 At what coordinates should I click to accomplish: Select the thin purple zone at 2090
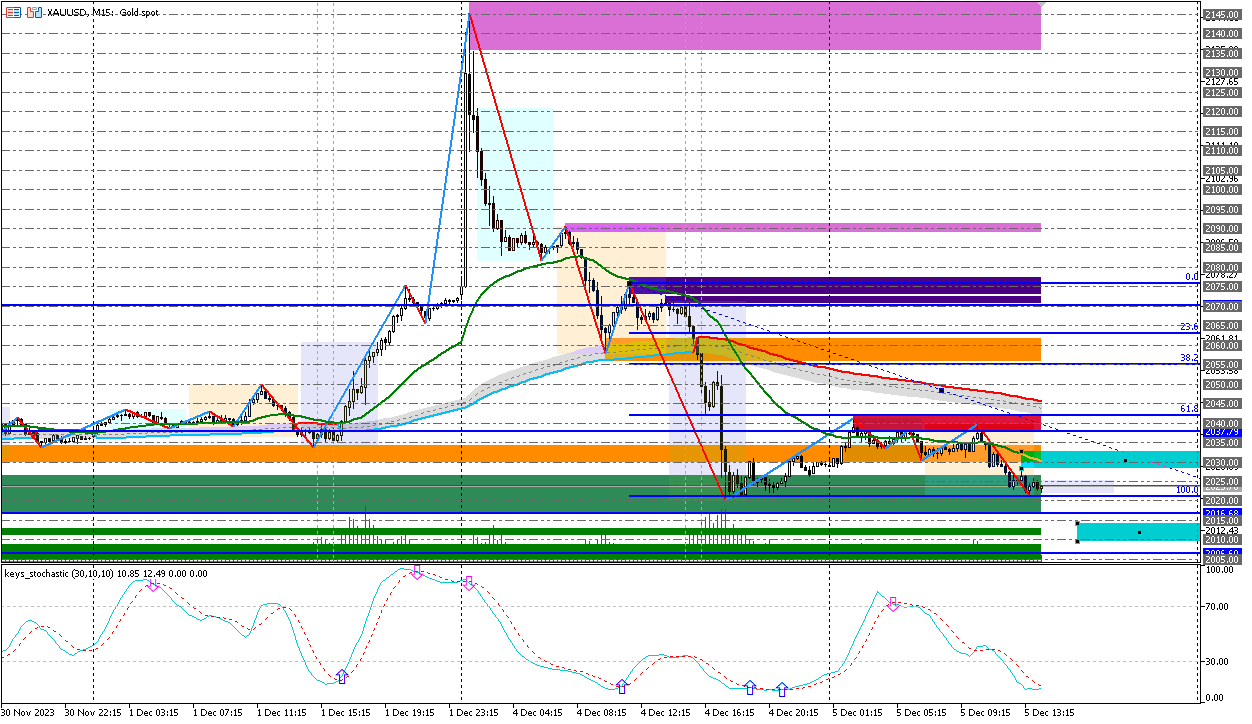tap(803, 228)
